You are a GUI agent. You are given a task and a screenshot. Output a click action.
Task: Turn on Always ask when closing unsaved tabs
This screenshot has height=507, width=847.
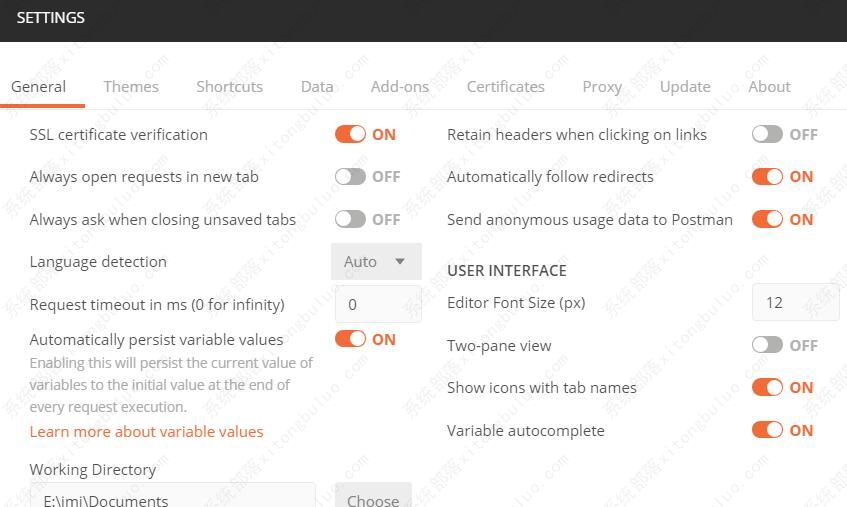pos(350,219)
